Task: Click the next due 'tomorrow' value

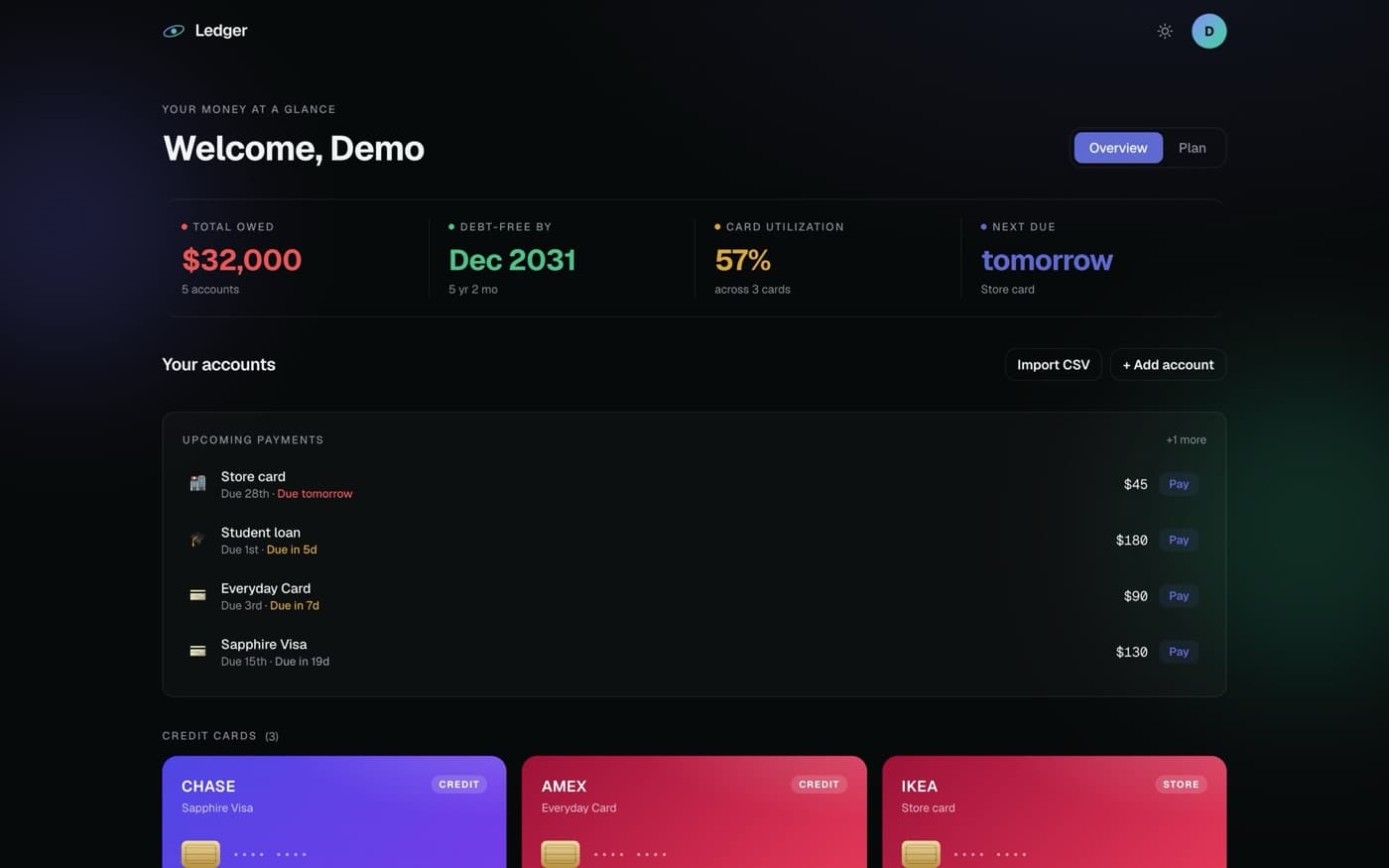Action: click(1047, 260)
